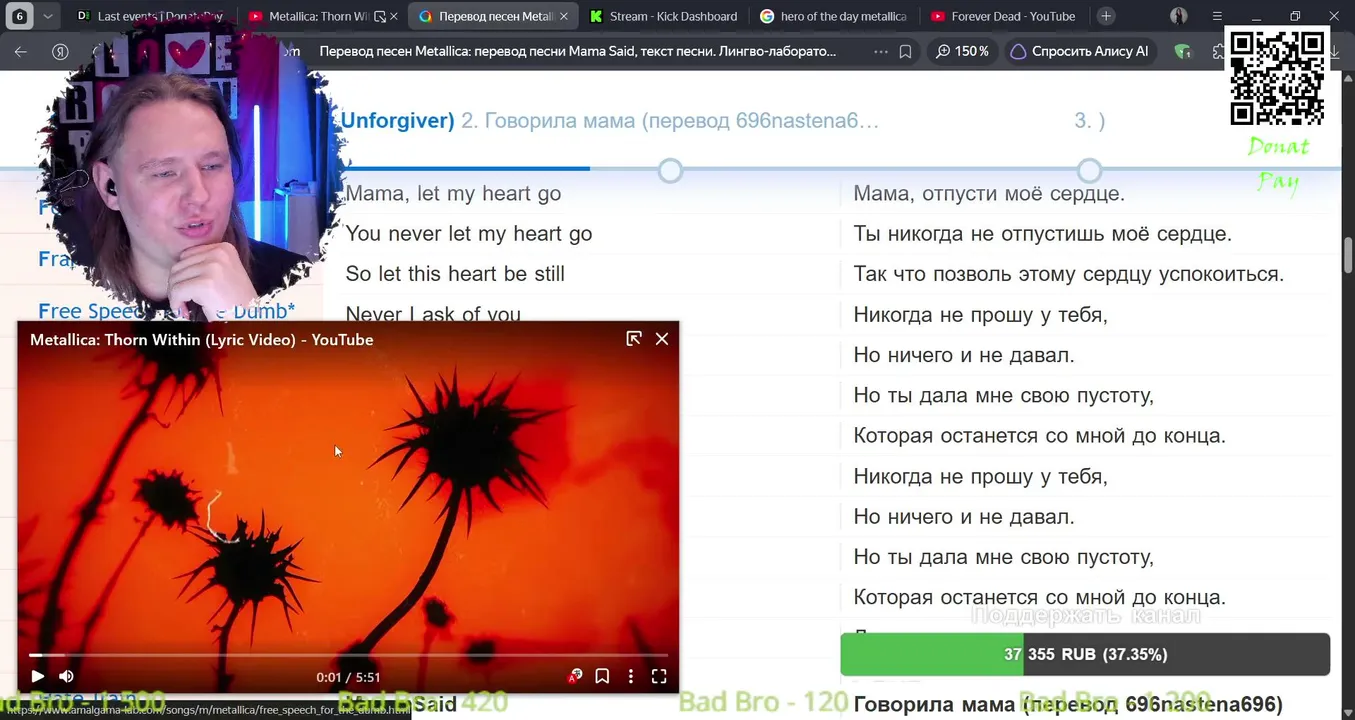1355x720 pixels.
Task: Open Free Speech for the Dumb link
Action: (x=166, y=311)
